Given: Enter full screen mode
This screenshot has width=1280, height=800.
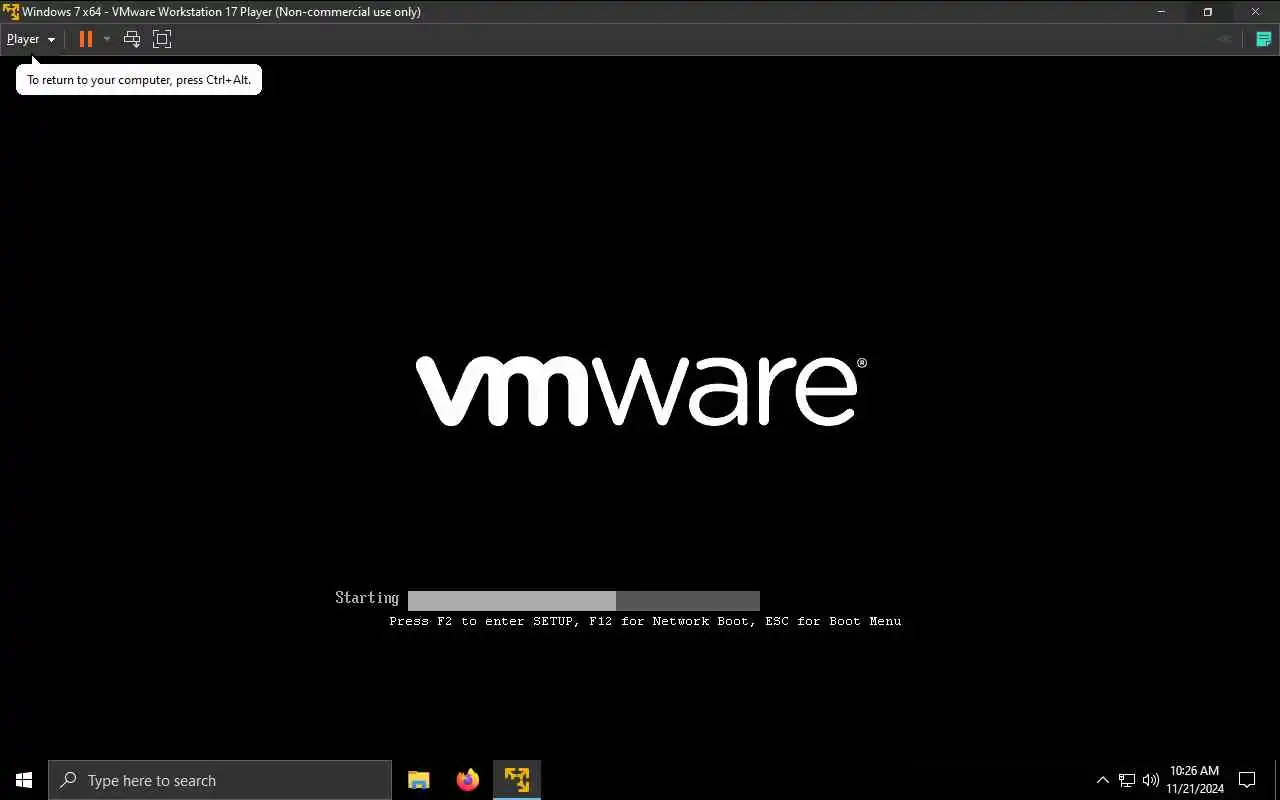Looking at the screenshot, I should point(162,39).
